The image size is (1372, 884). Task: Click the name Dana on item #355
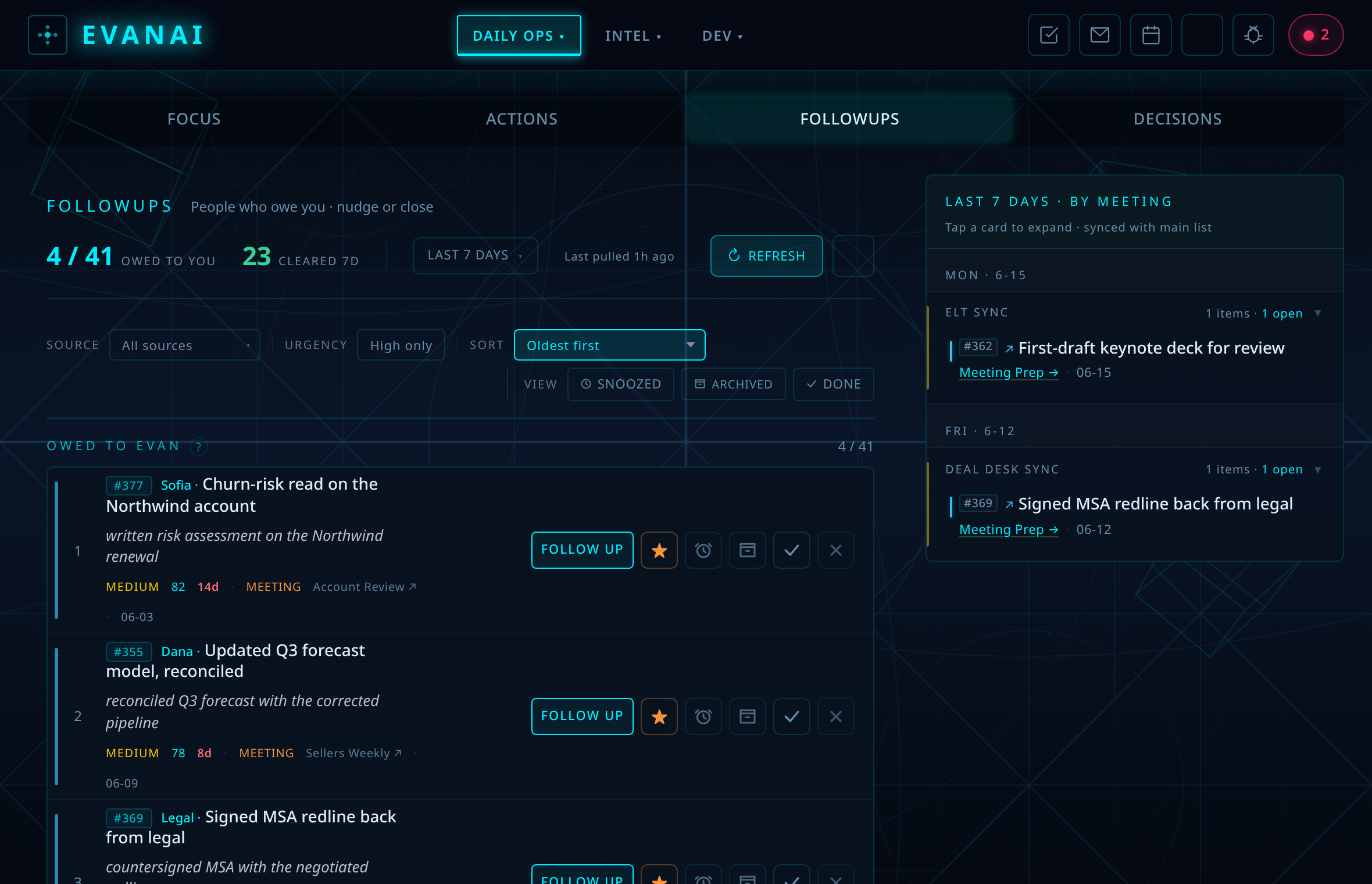177,652
